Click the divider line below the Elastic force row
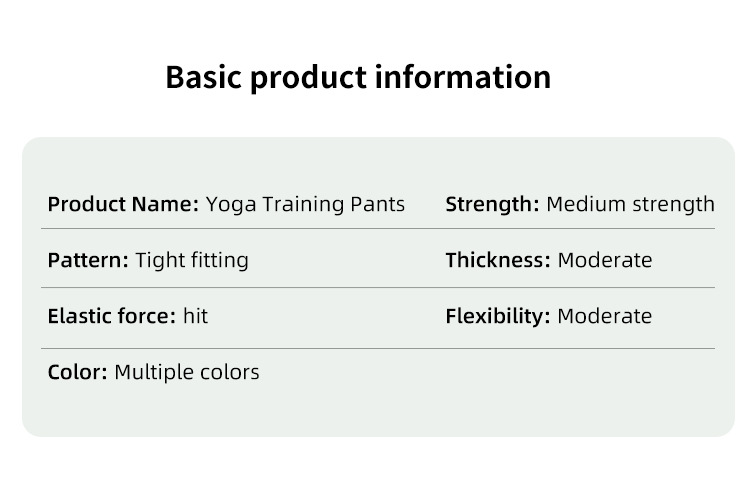 point(378,348)
